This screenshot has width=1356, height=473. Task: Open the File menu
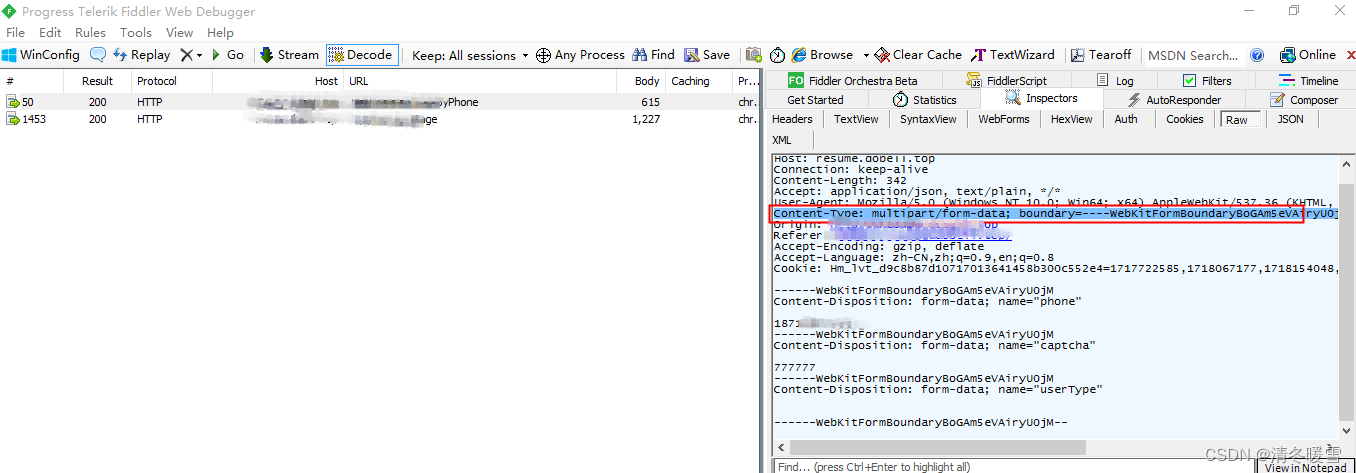click(x=15, y=32)
